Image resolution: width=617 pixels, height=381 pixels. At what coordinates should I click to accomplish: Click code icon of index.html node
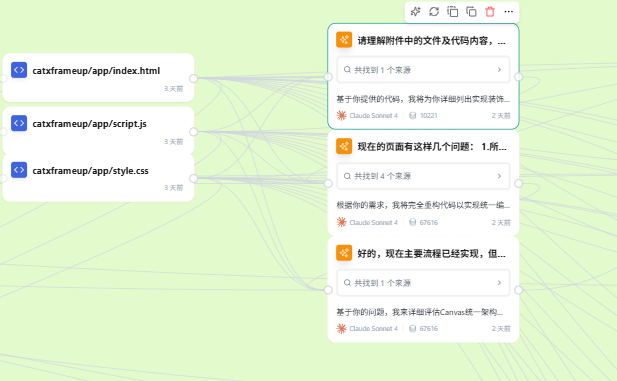click(19, 70)
